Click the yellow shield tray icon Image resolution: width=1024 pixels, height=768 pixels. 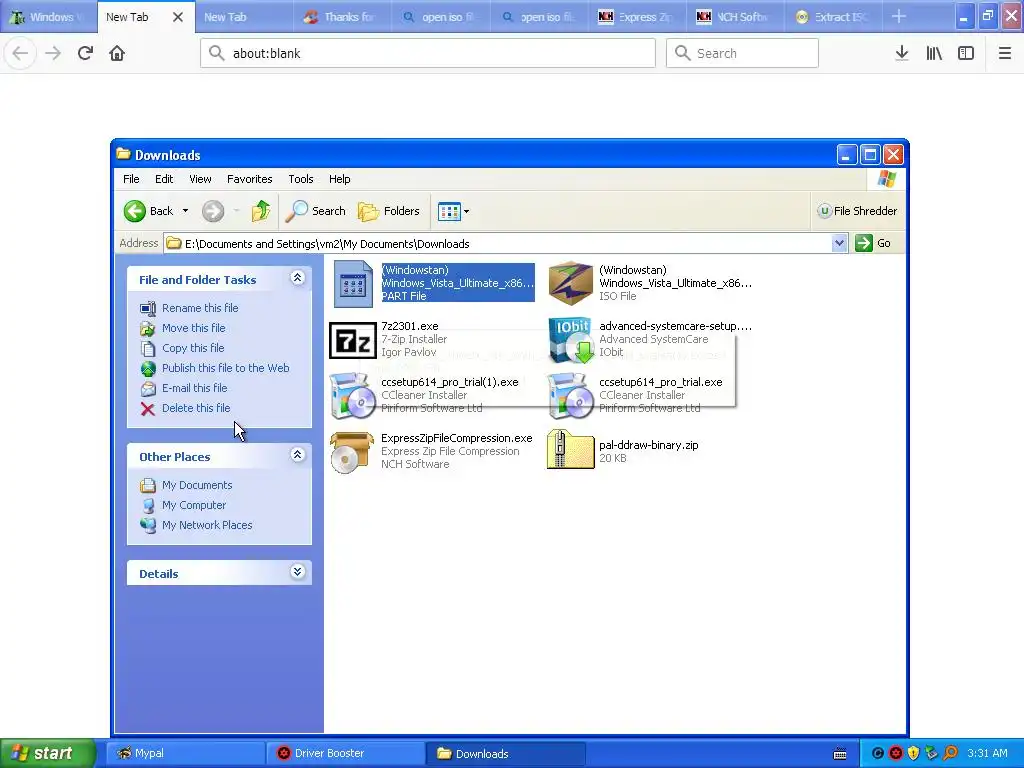(x=914, y=753)
